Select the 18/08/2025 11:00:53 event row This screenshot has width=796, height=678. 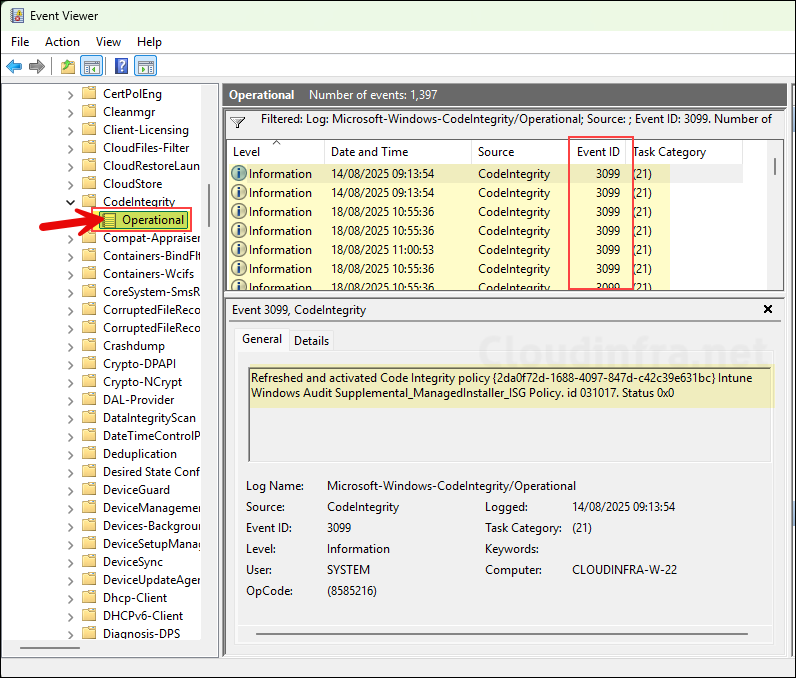[x=400, y=250]
